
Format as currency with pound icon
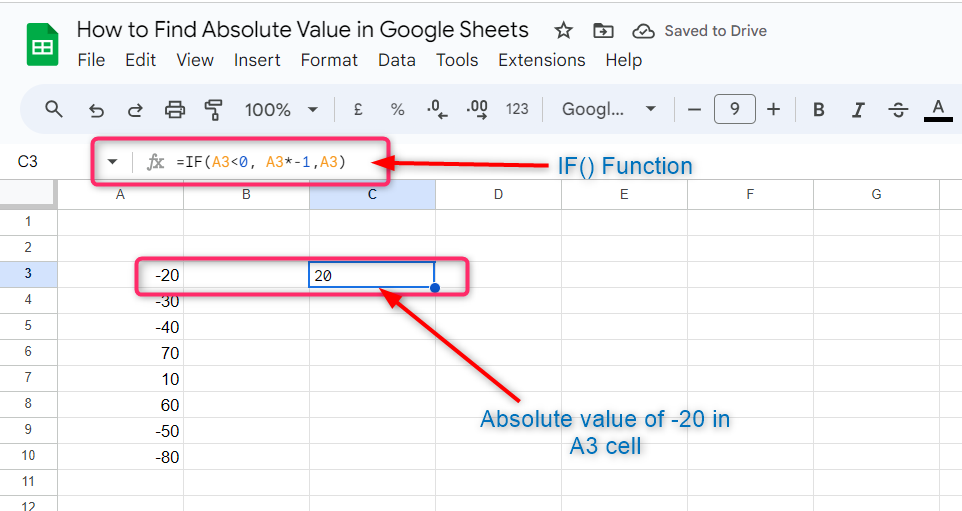(x=357, y=109)
